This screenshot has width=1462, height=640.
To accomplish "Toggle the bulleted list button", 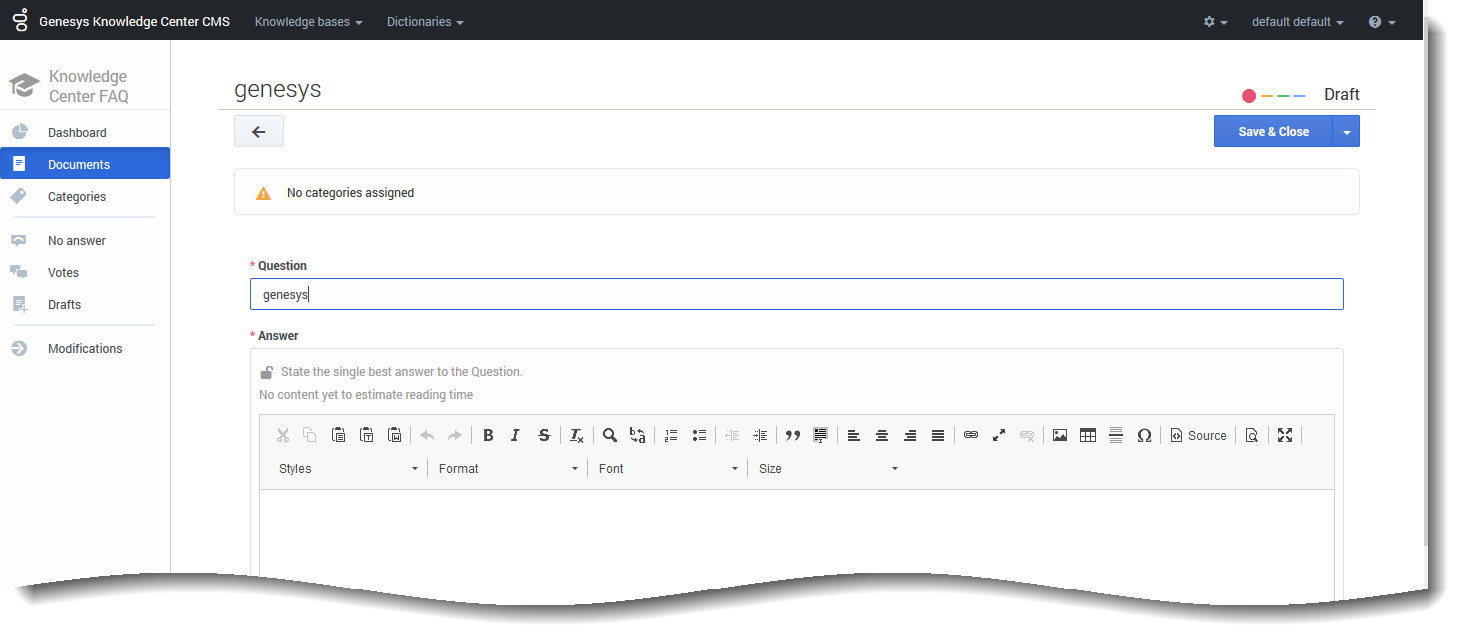I will 699,435.
